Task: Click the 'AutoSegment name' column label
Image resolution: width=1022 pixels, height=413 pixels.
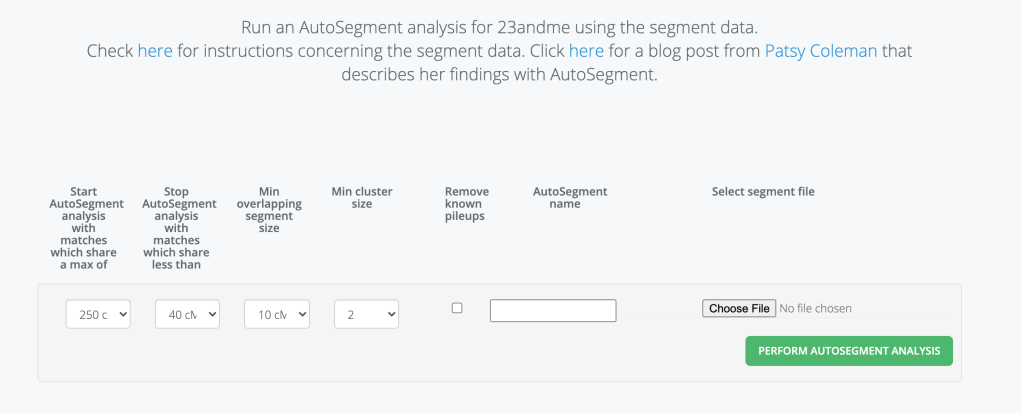Action: pos(569,198)
